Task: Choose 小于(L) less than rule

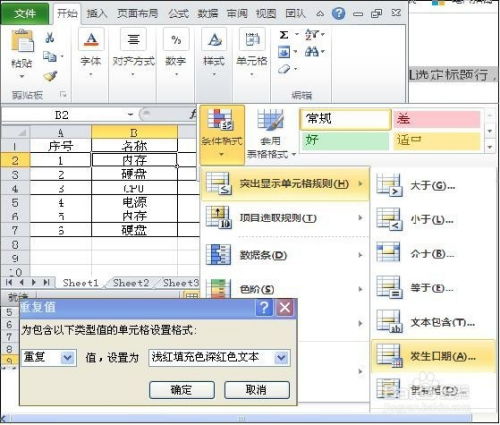Action: click(432, 220)
